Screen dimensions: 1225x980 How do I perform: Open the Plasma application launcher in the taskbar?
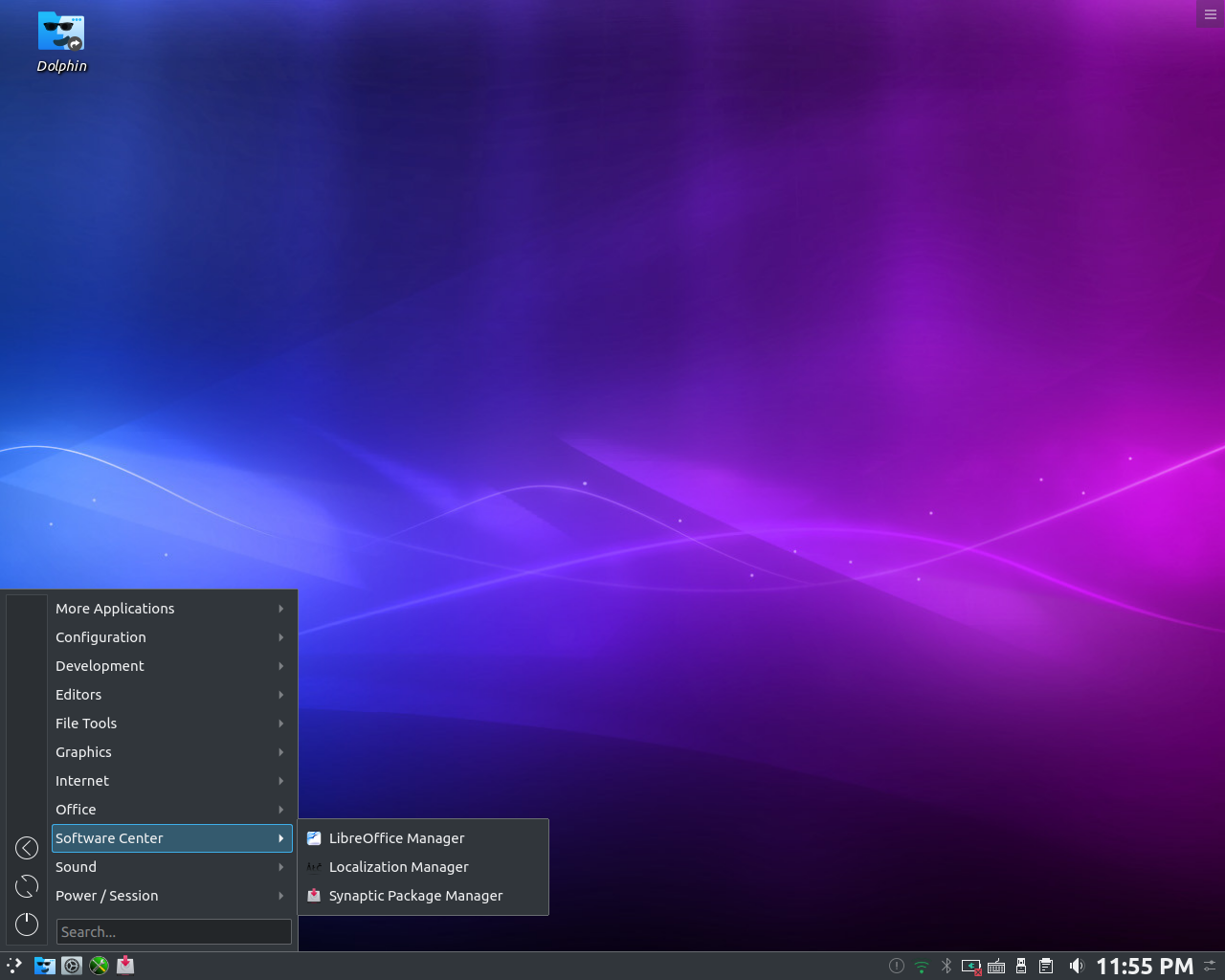tap(14, 966)
